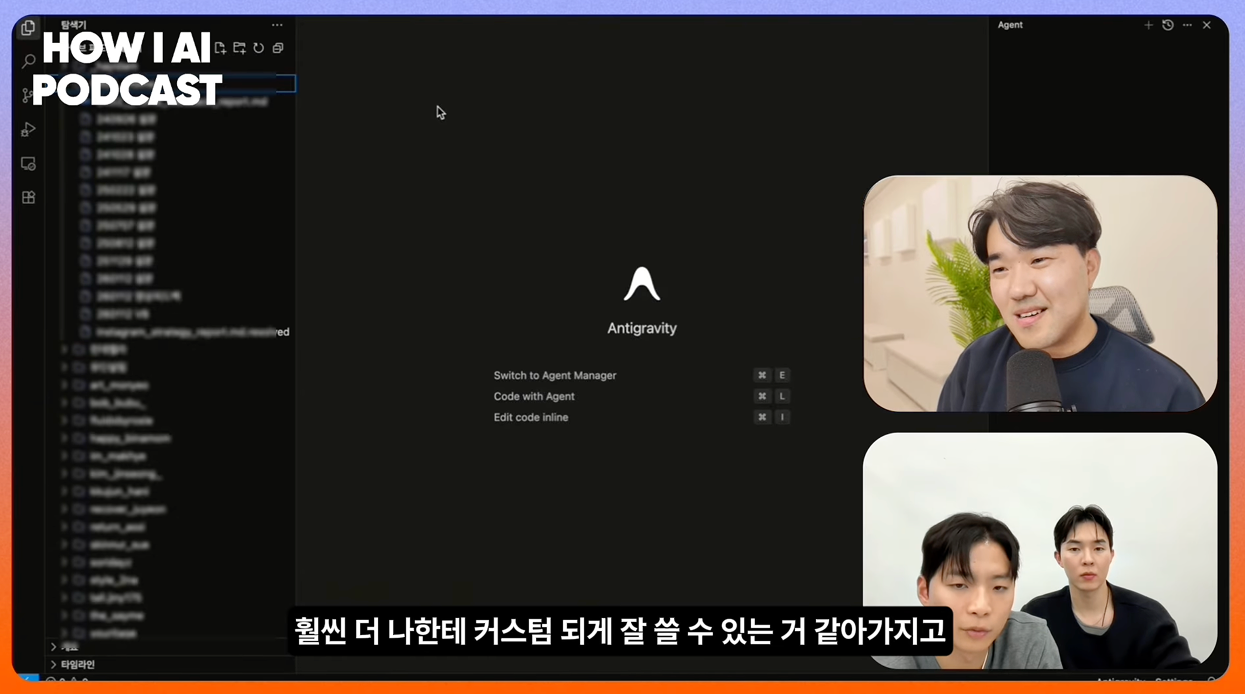Open the Extensions view

click(x=27, y=197)
